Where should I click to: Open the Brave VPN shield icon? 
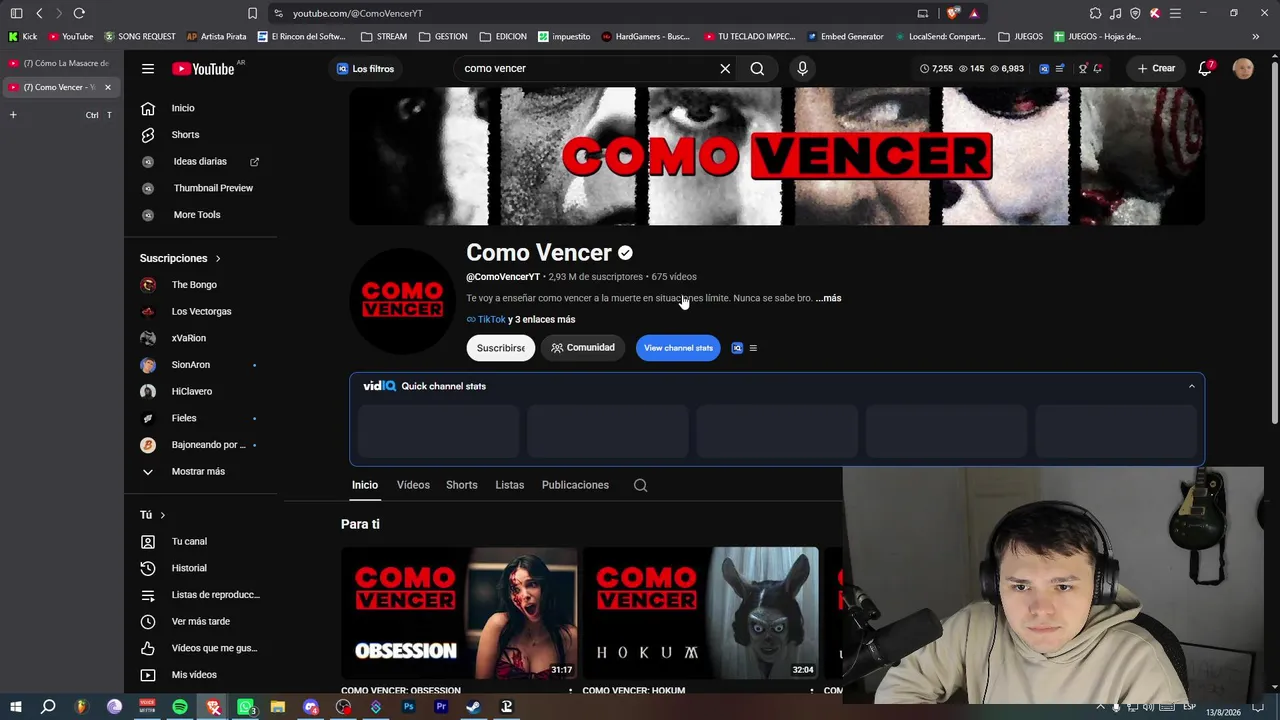(x=1135, y=13)
